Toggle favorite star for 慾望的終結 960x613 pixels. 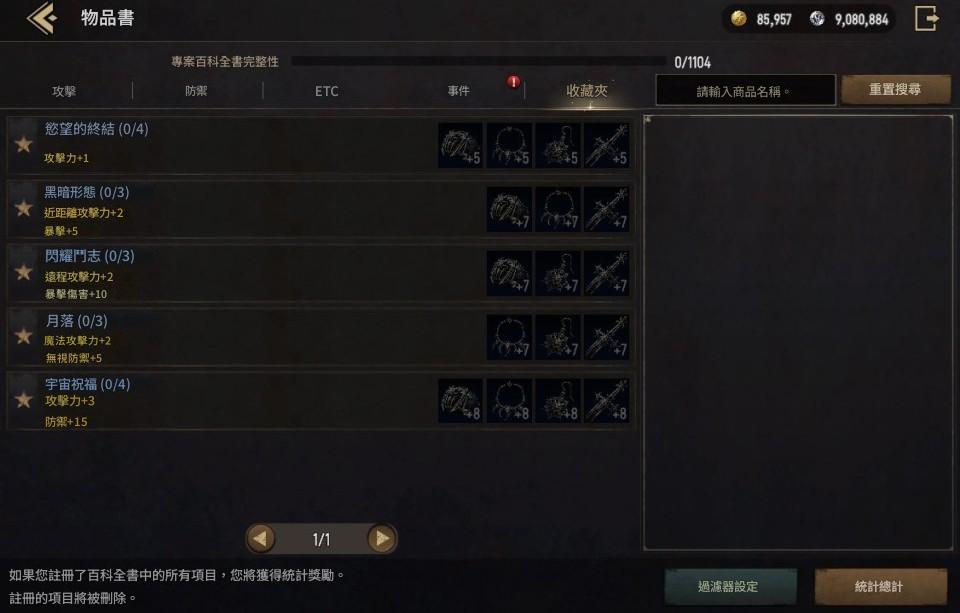[23, 145]
